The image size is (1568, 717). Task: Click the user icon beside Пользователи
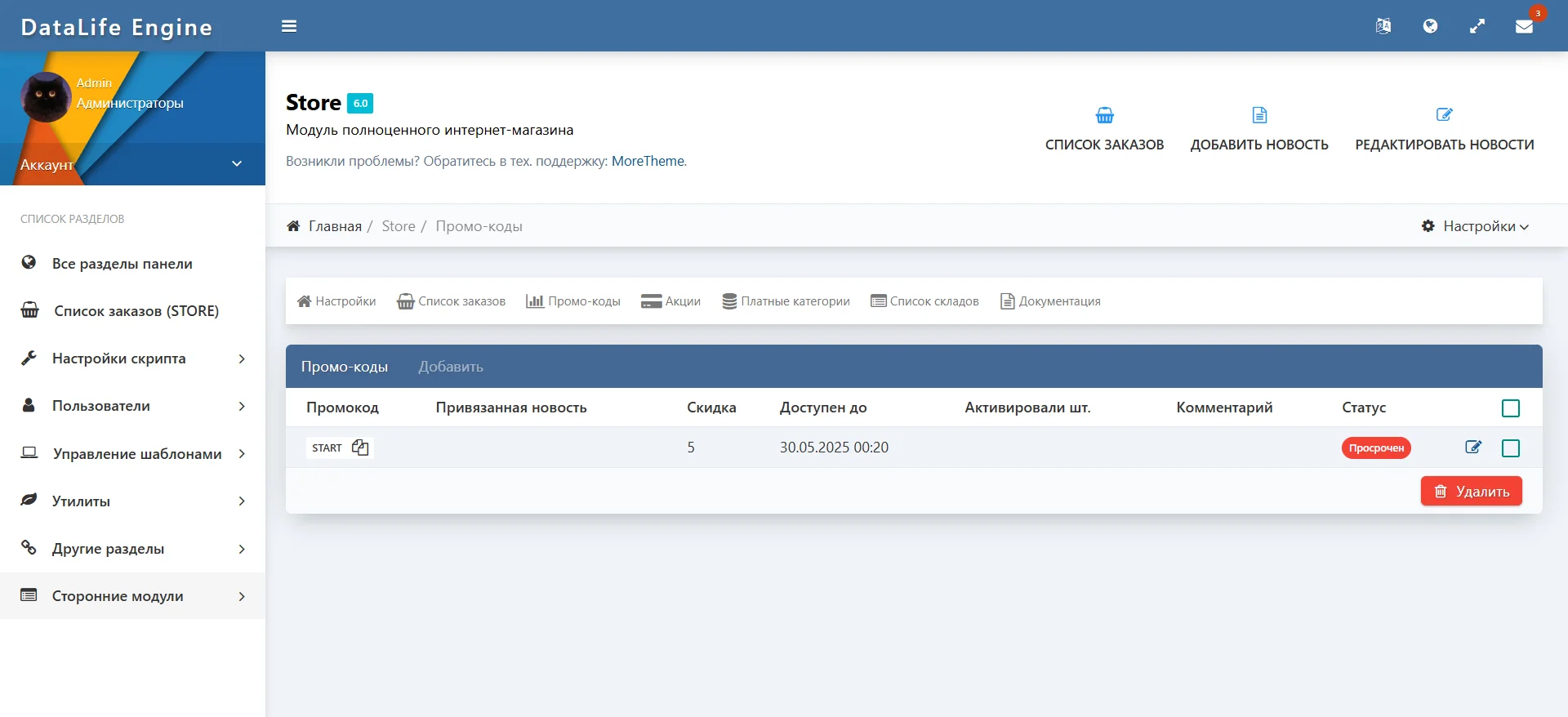click(x=29, y=405)
